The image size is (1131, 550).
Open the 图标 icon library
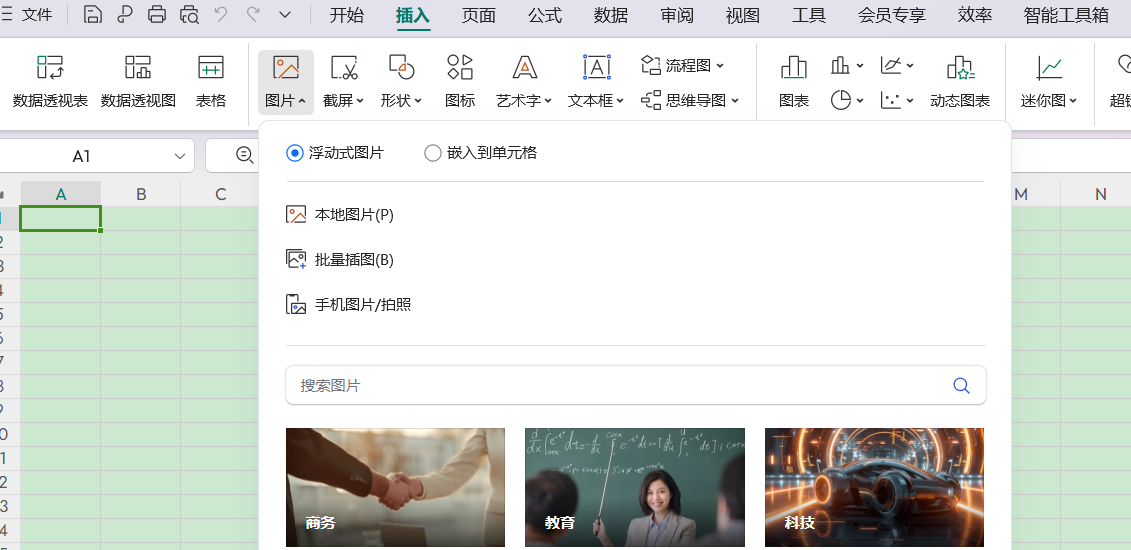click(460, 80)
